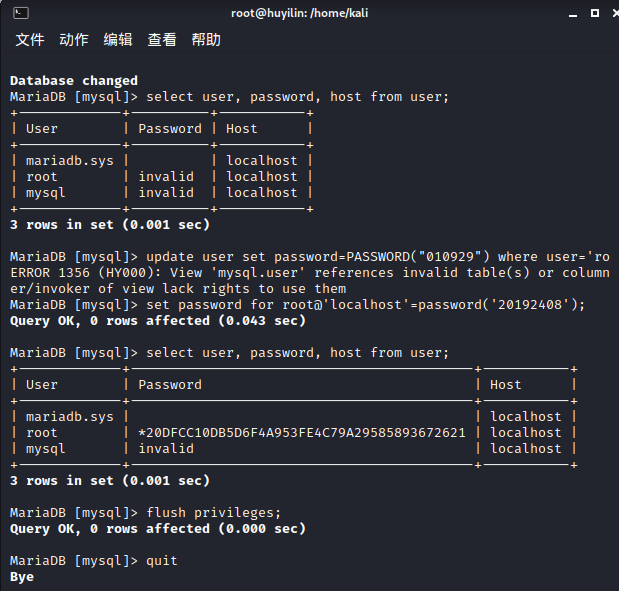The width and height of the screenshot is (619, 591).
Task: Click the terminal icon in title bar
Action: point(21,13)
